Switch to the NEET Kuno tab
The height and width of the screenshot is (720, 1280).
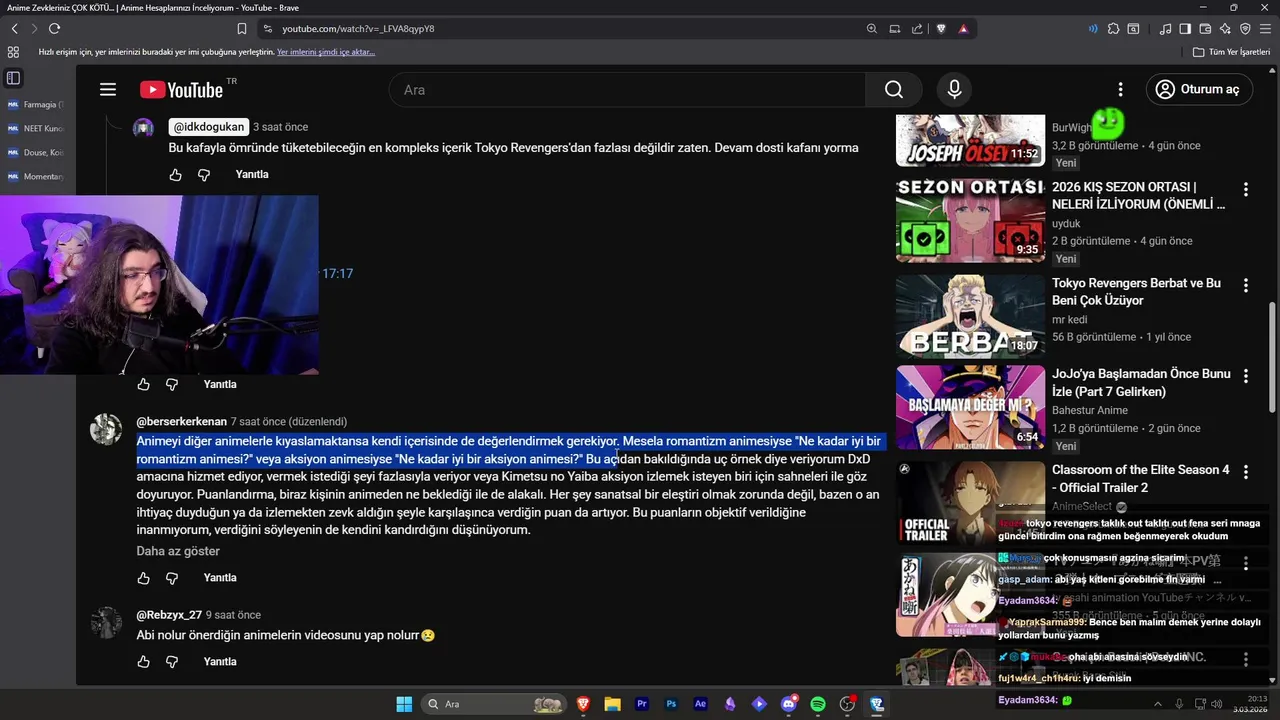[x=35, y=128]
